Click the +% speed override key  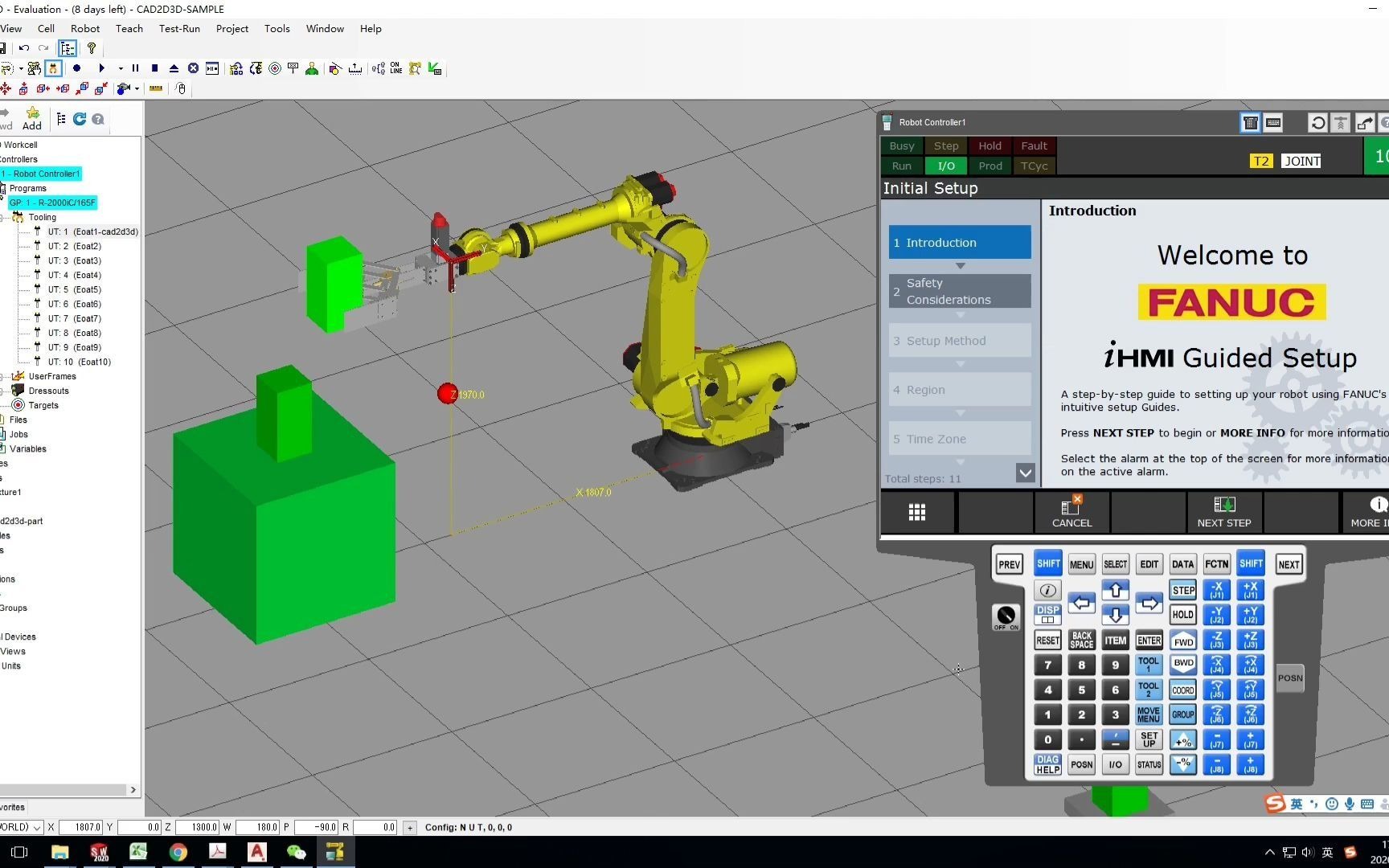pyautogui.click(x=1183, y=740)
